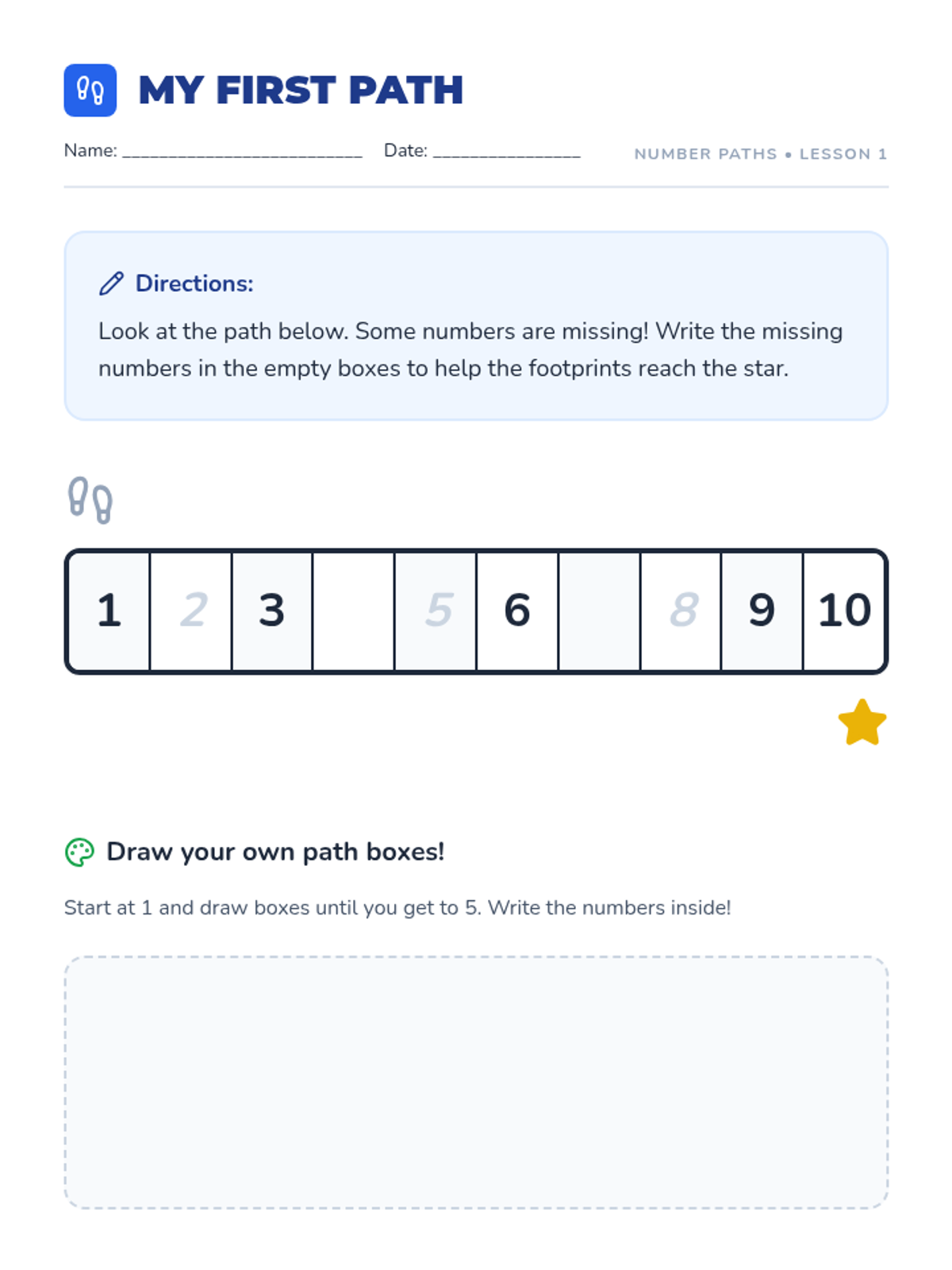Click the faded number 8 box

point(681,611)
